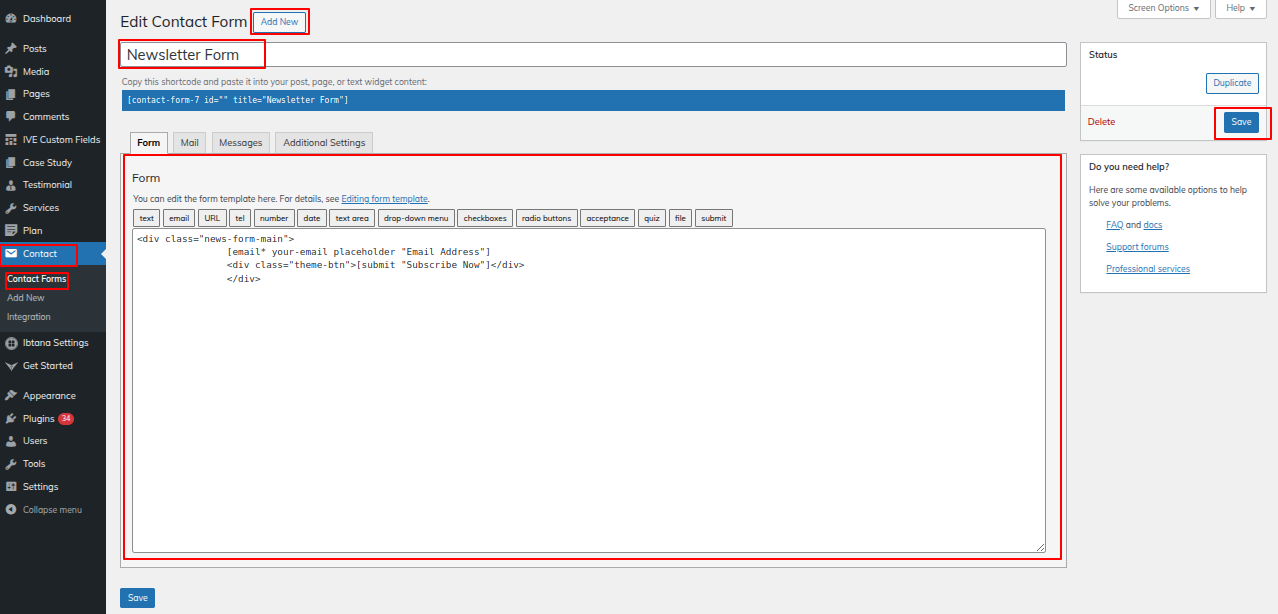Click the Media library icon

pyautogui.click(x=11, y=72)
